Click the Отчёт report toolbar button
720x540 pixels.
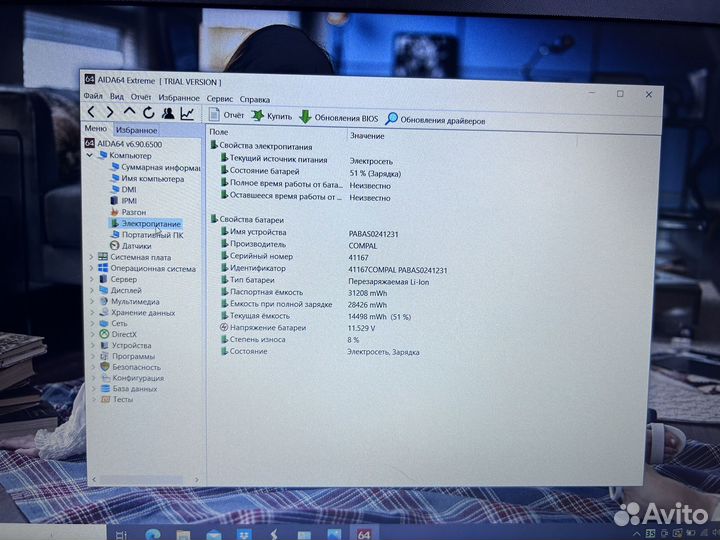pyautogui.click(x=226, y=115)
